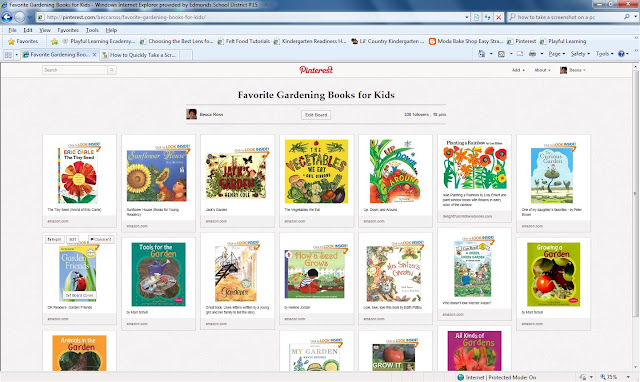Click the zoom magnifier icon in the status bar
This screenshot has height=382, width=640.
coord(603,377)
